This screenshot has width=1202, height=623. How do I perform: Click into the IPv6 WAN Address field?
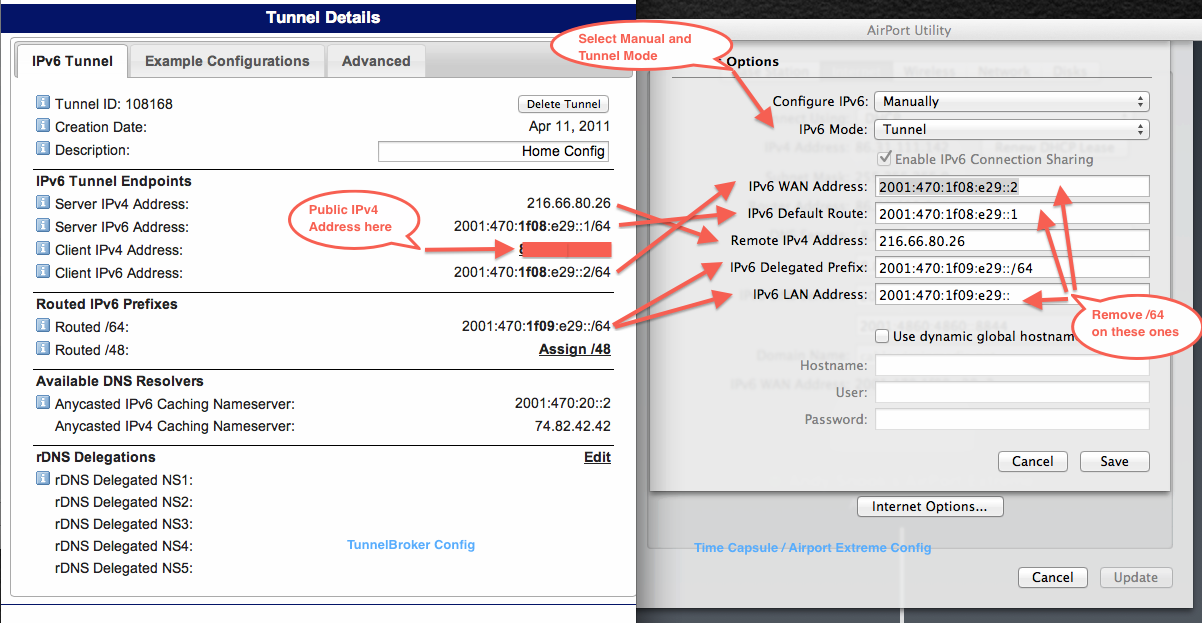coord(1012,186)
